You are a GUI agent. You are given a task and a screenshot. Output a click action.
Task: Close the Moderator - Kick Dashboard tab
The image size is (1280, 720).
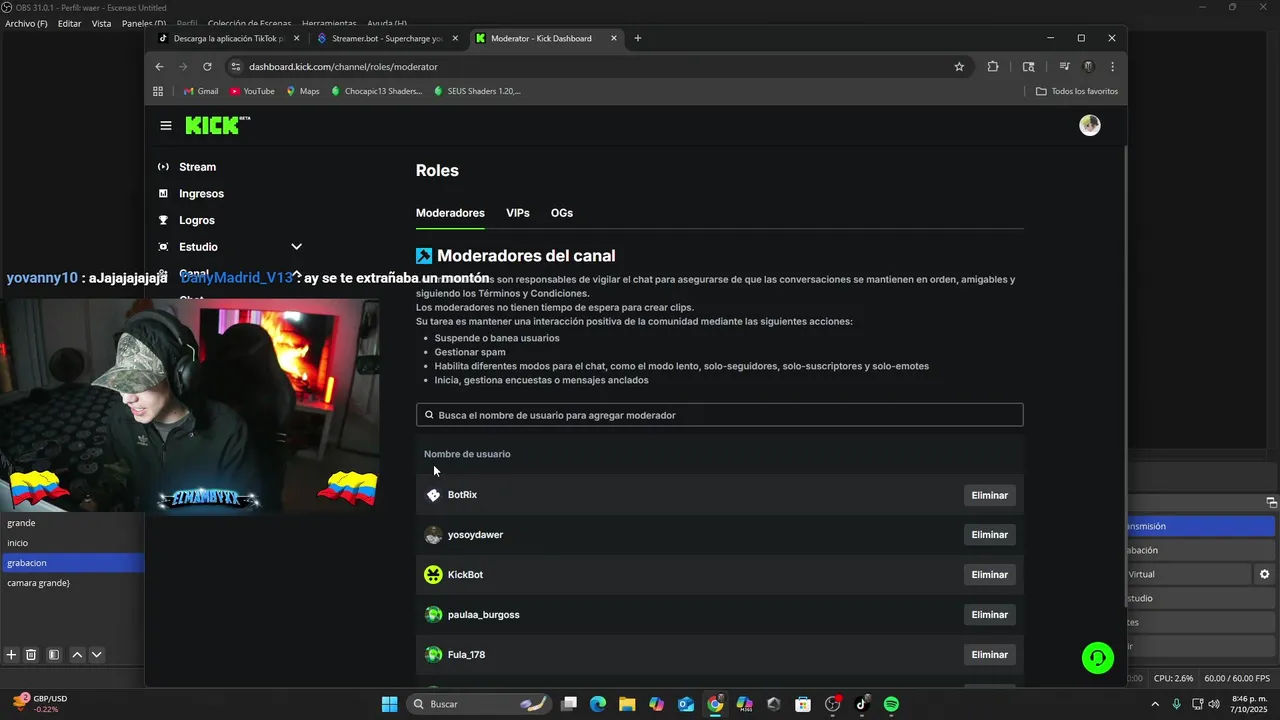coord(612,38)
